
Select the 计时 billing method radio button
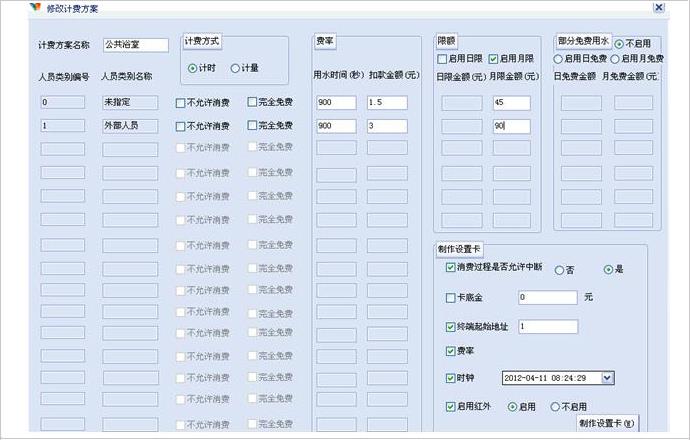pos(192,68)
